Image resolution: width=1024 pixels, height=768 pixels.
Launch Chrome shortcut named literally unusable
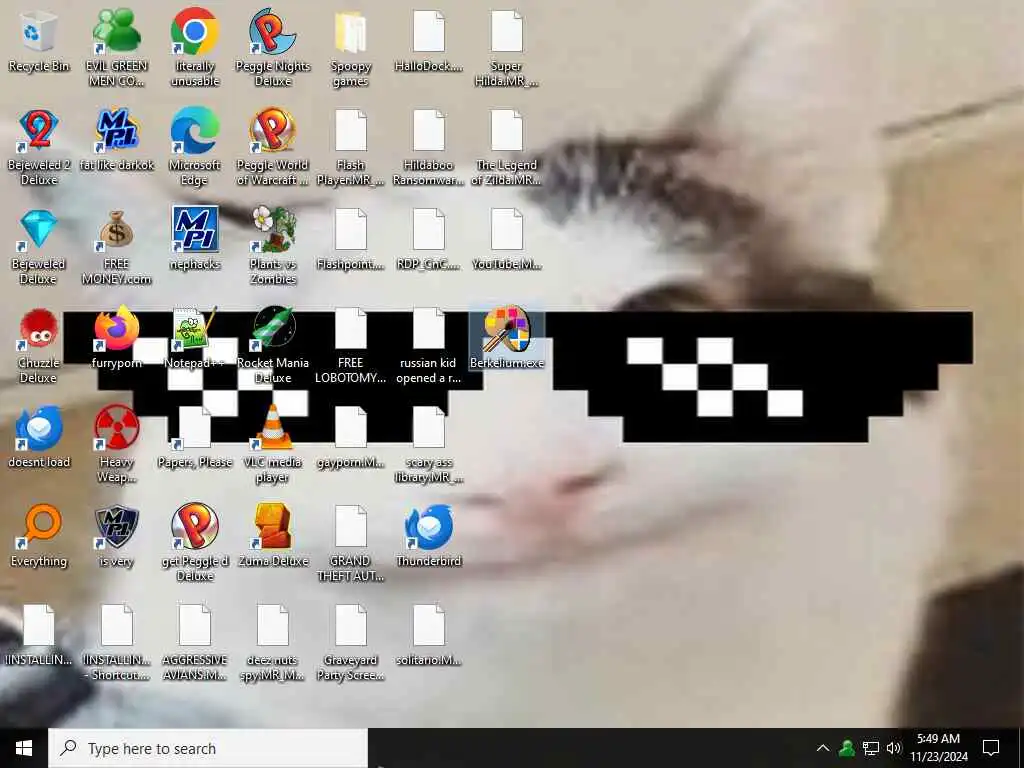coord(195,48)
